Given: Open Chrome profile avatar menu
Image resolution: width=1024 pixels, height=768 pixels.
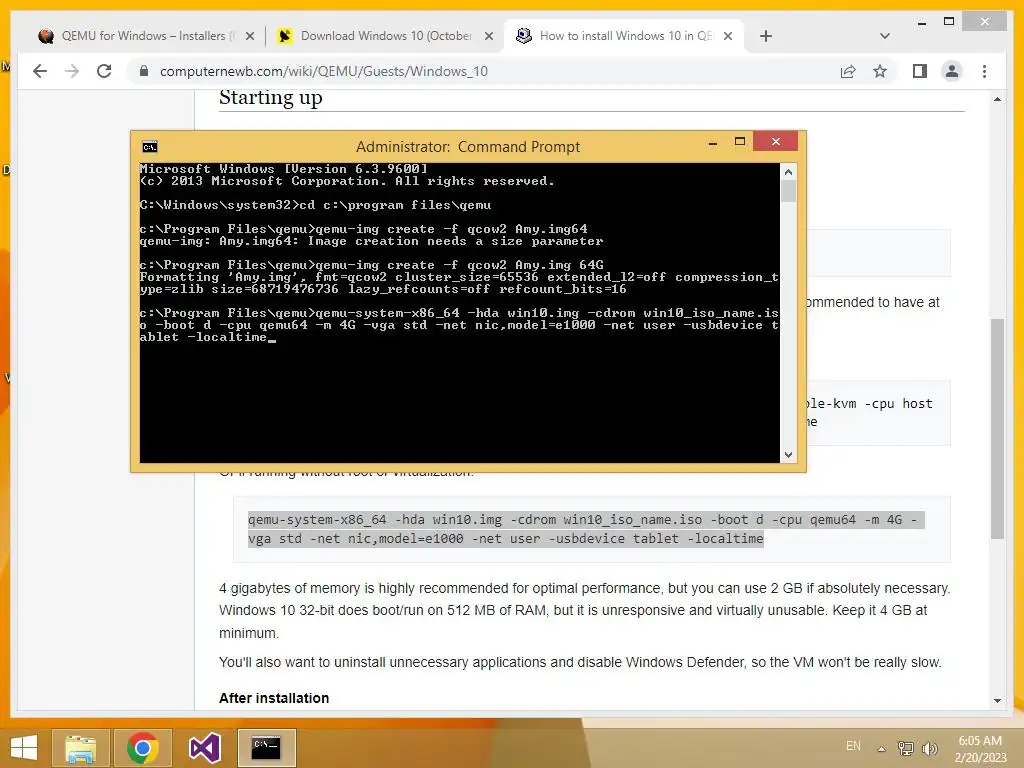Looking at the screenshot, I should [952, 71].
